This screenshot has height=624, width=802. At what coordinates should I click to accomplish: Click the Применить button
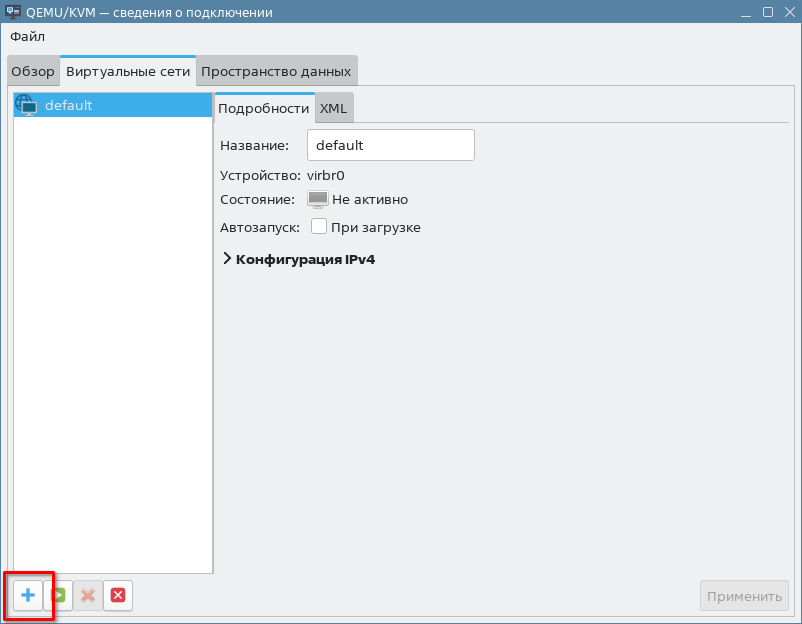[x=744, y=596]
